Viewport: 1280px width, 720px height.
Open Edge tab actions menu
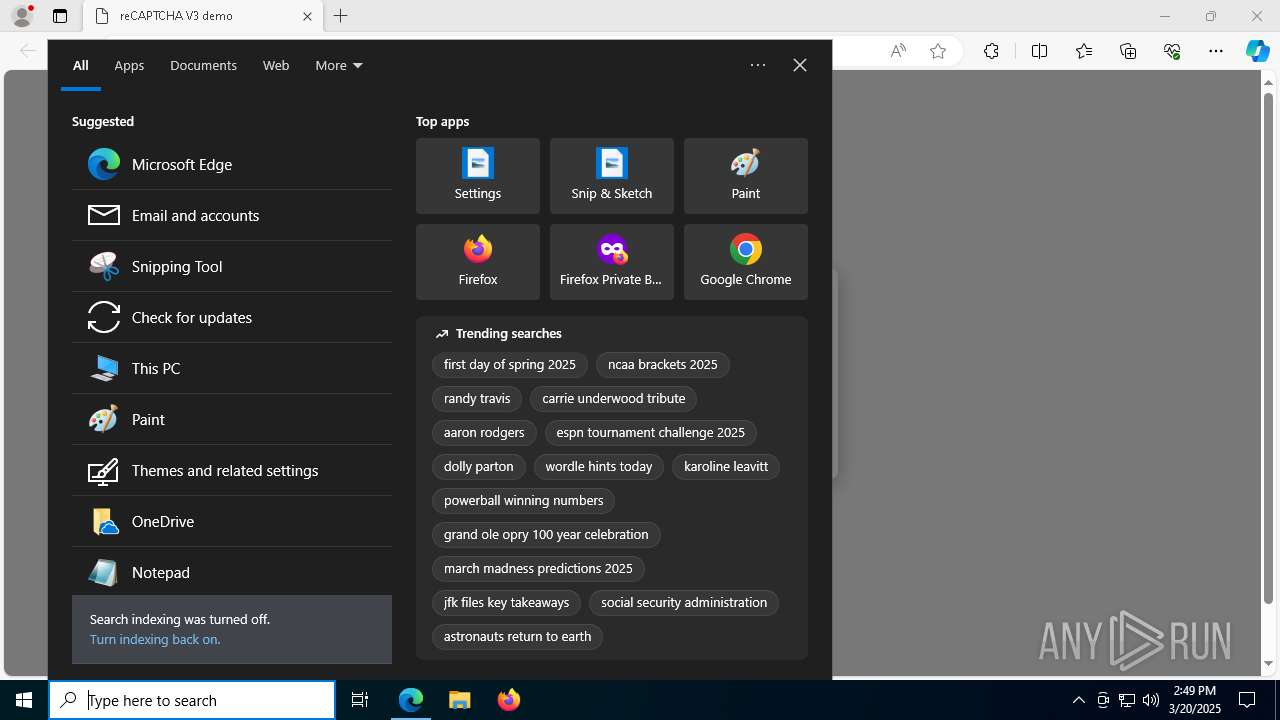(x=60, y=16)
